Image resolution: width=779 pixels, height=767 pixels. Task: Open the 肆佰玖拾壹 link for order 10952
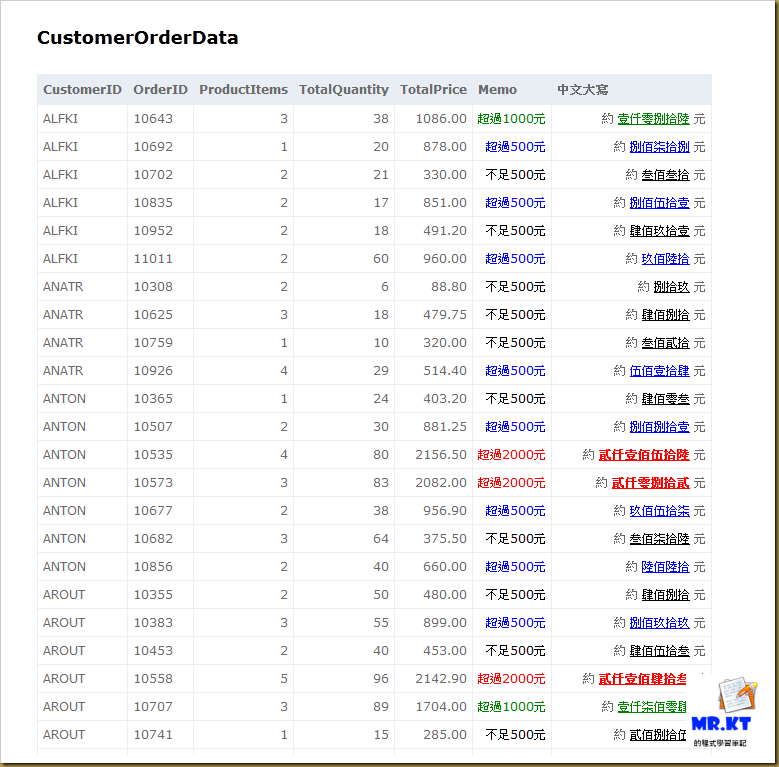click(x=659, y=230)
